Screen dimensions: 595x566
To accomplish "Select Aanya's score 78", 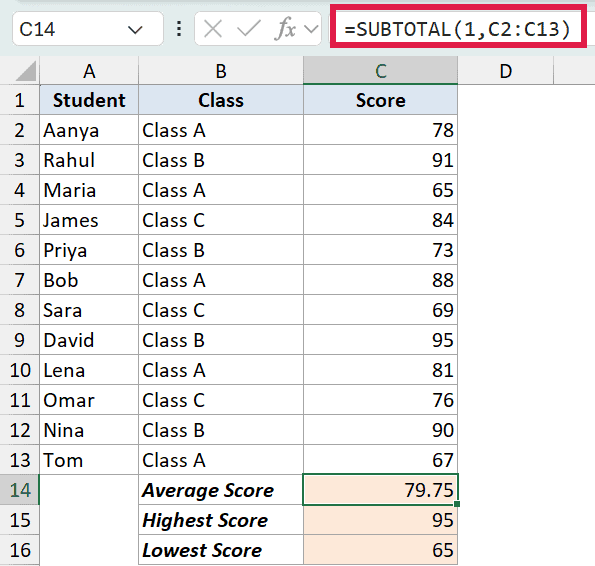I will 381,130.
